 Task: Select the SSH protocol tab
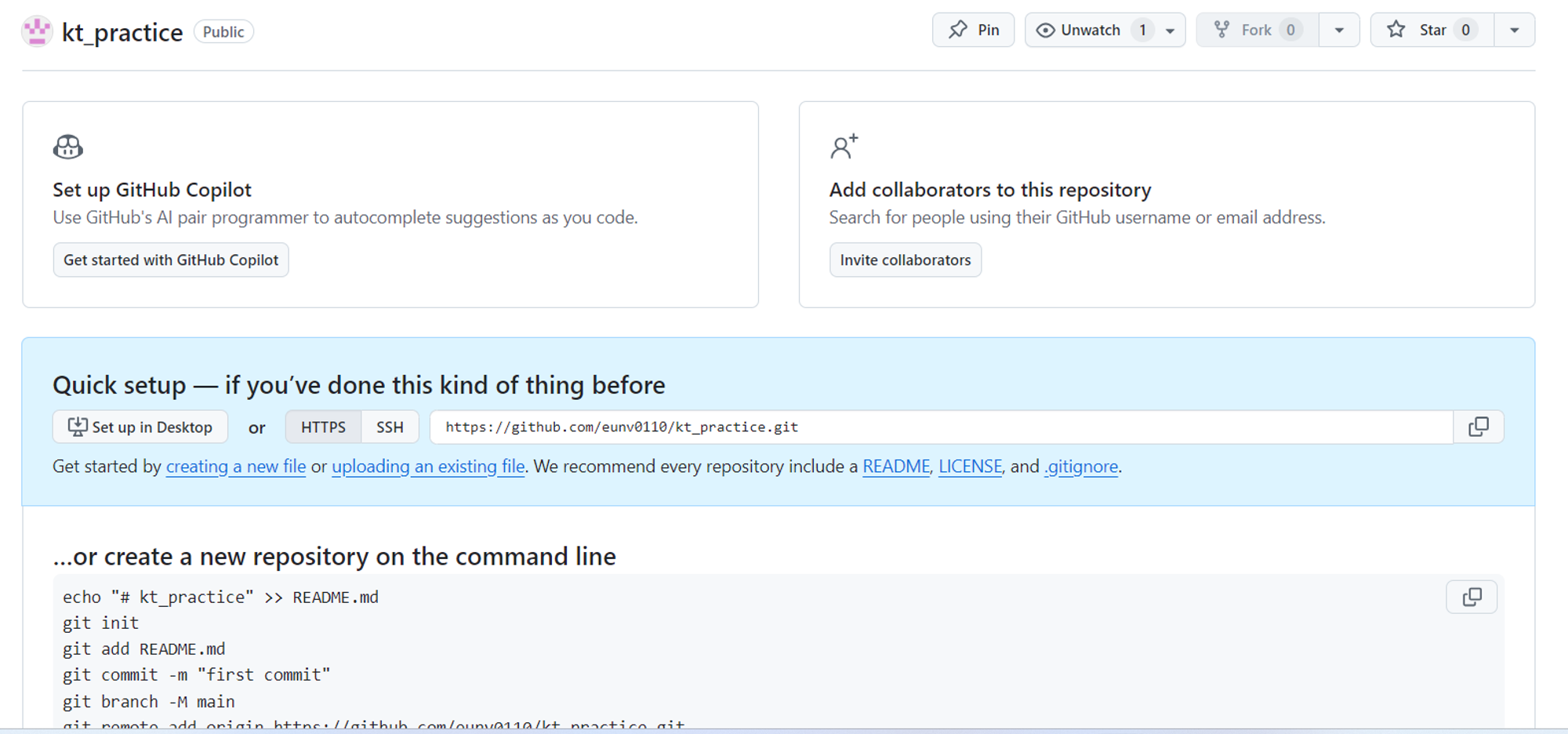coord(390,427)
